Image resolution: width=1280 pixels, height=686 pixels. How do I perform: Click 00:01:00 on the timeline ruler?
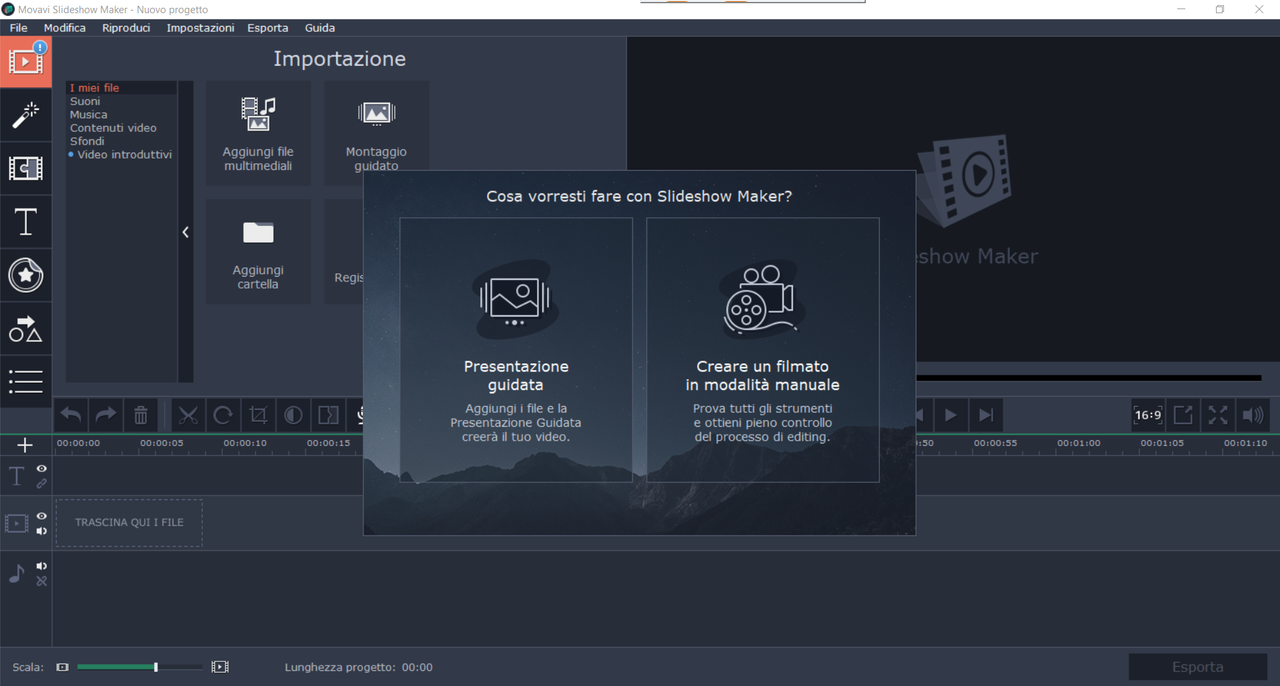(1079, 443)
